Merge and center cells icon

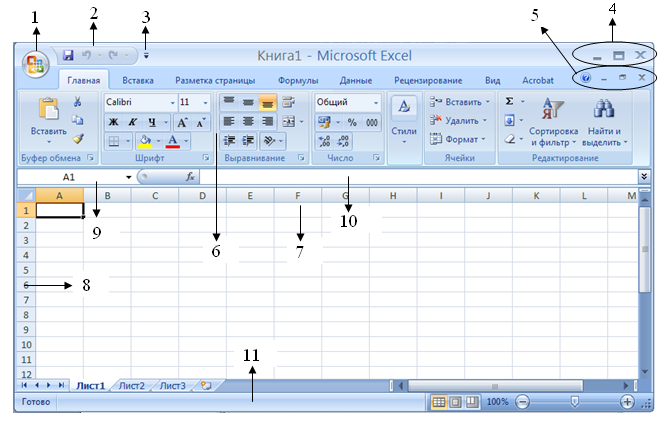(289, 122)
